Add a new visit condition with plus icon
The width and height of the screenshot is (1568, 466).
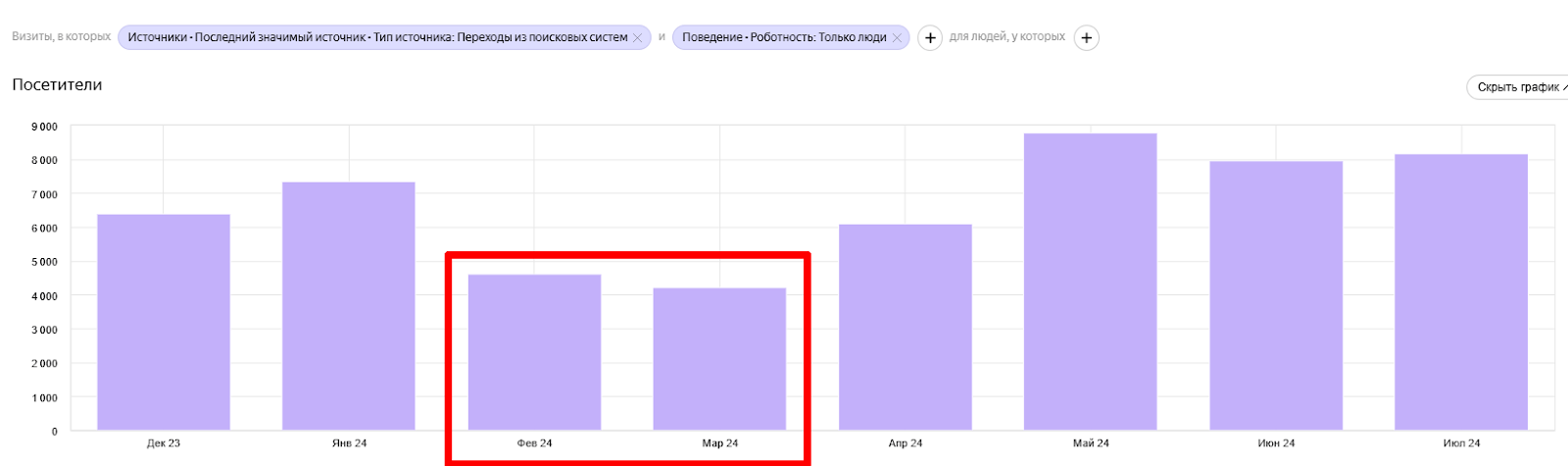(930, 38)
